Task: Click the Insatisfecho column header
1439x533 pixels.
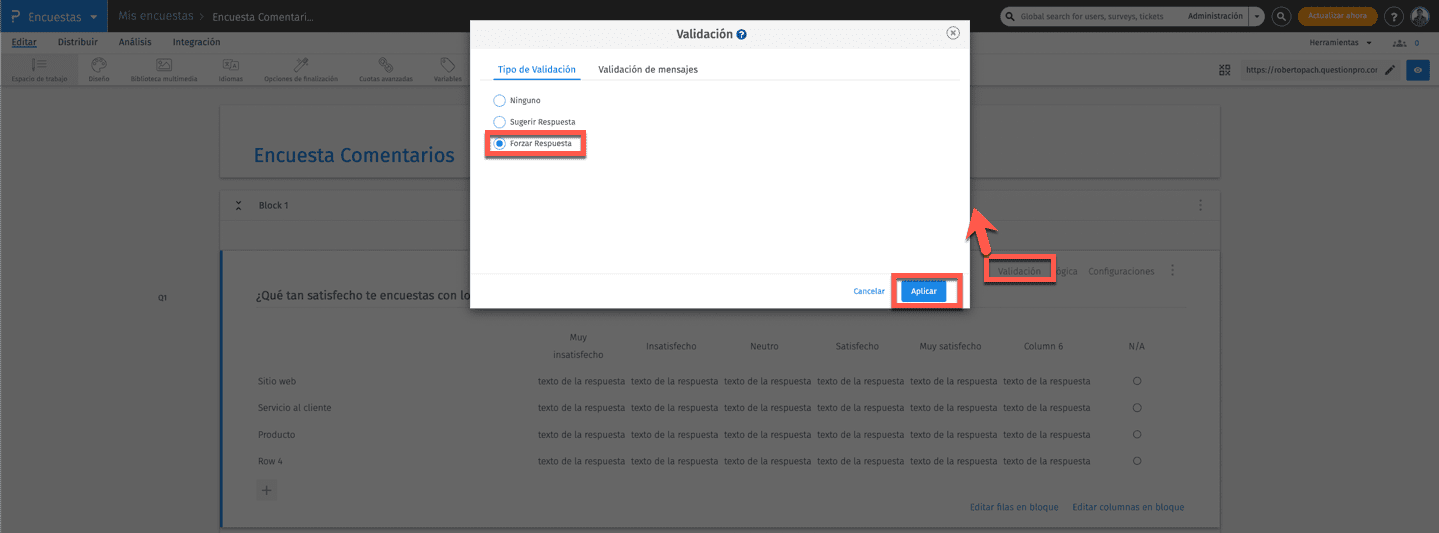Action: coord(671,346)
